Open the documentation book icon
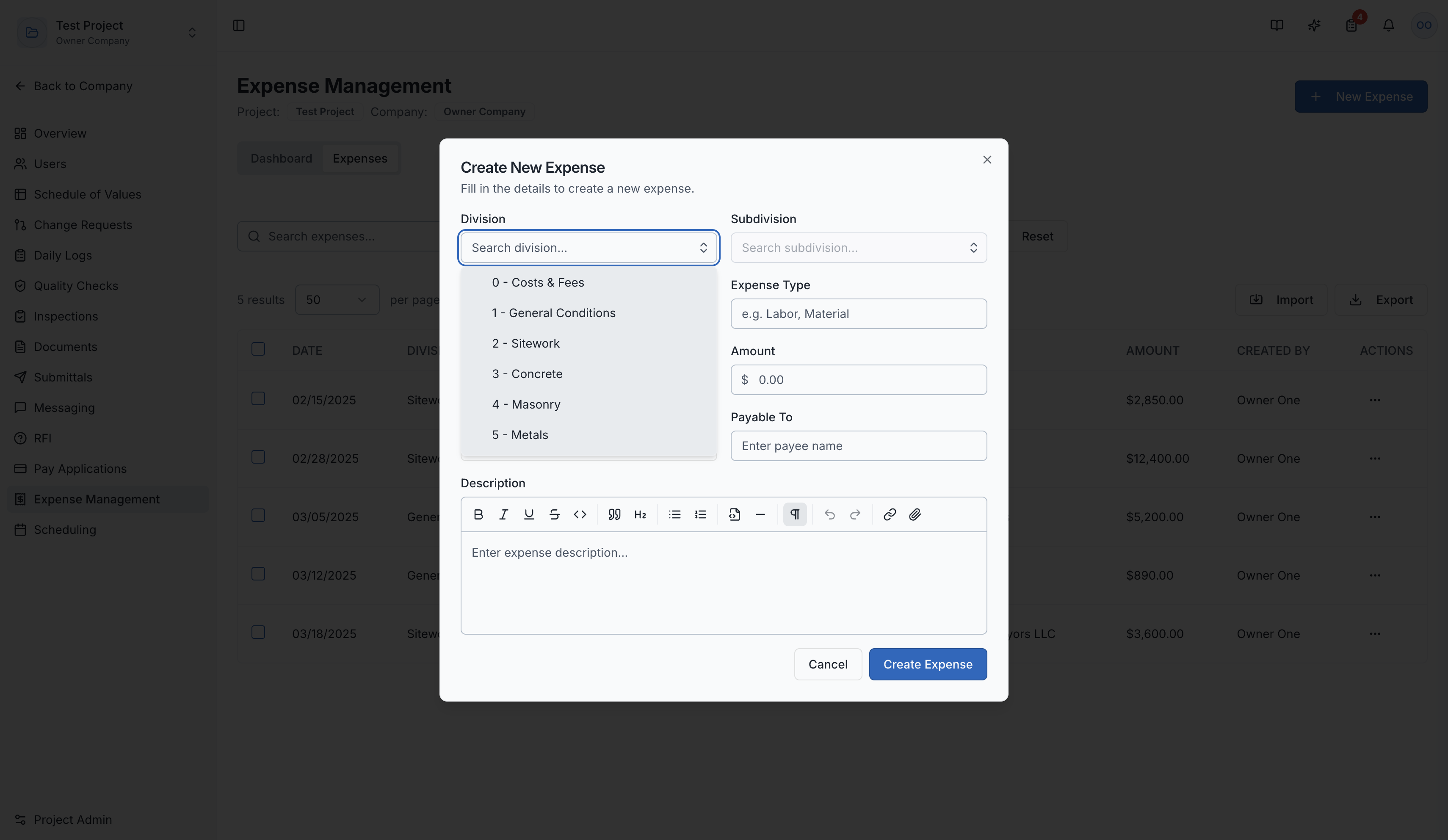The height and width of the screenshot is (840, 1448). [x=1276, y=25]
